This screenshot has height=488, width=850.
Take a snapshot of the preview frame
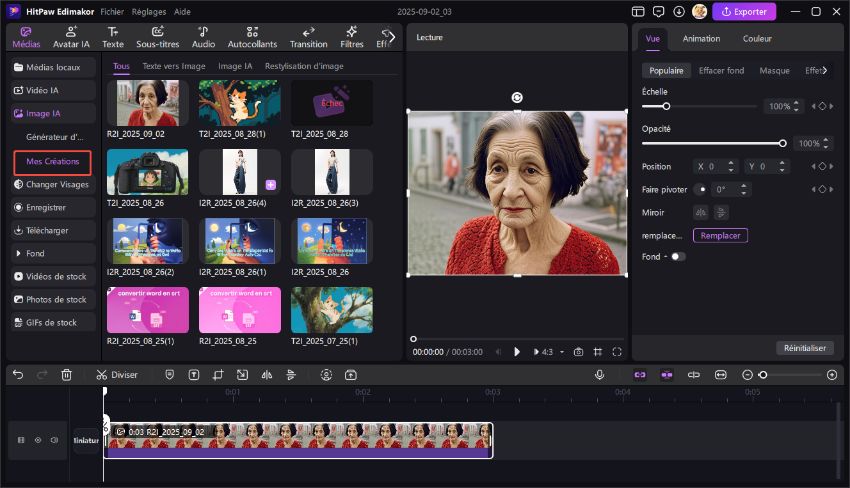(578, 352)
